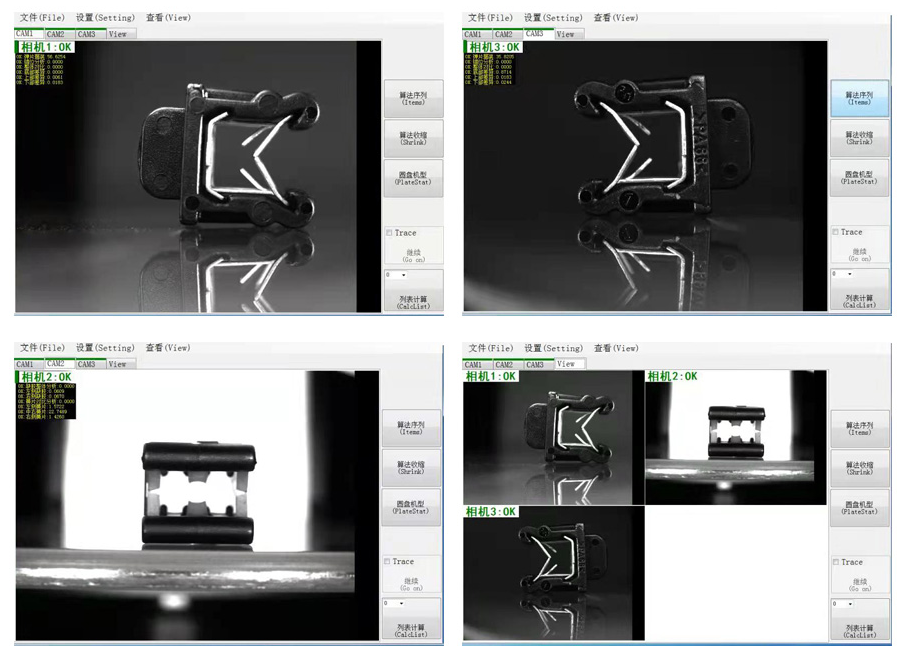902x657 pixels.
Task: Select the View tab in camera 3 window
Action: tap(565, 34)
